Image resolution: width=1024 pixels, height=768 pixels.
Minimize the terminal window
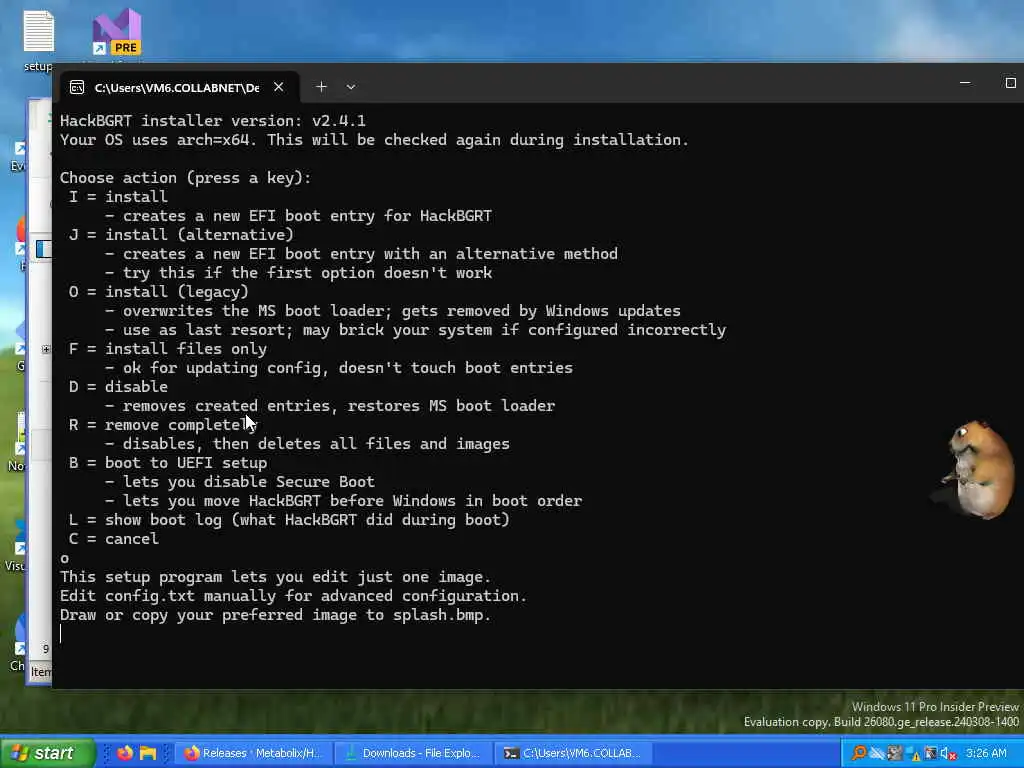[x=965, y=83]
